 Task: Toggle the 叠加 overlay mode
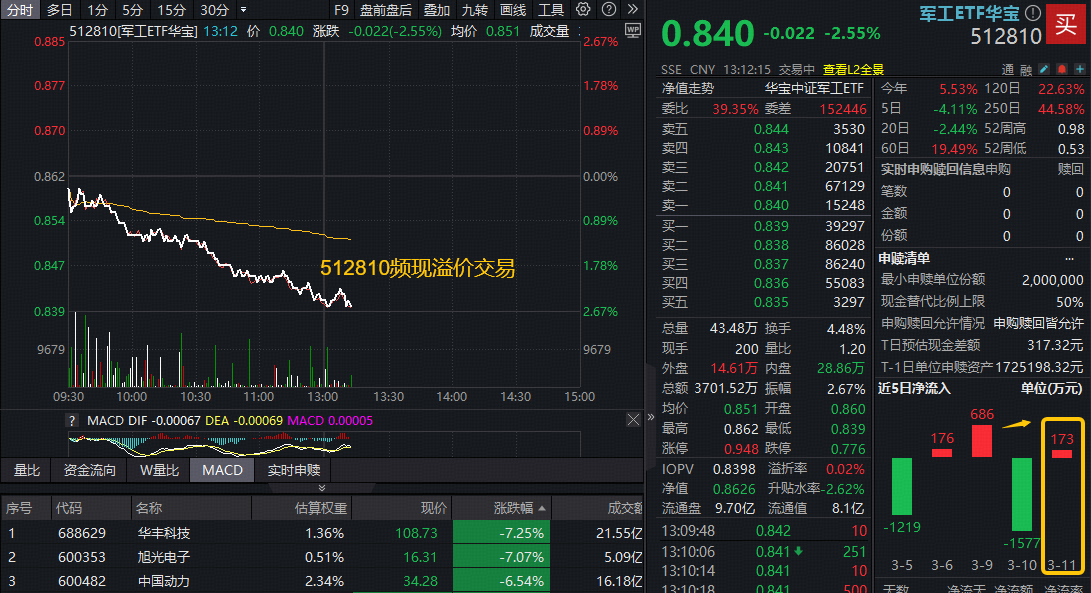(437, 9)
